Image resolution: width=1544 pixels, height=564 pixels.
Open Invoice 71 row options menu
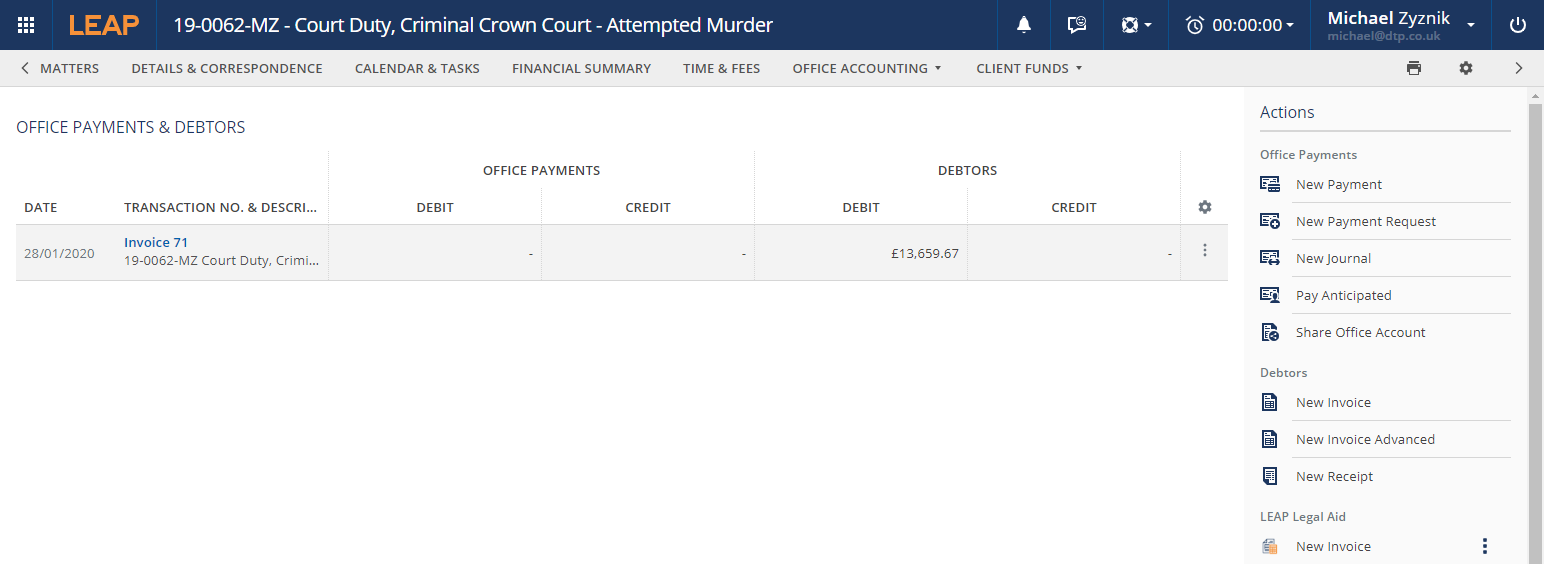coord(1205,251)
